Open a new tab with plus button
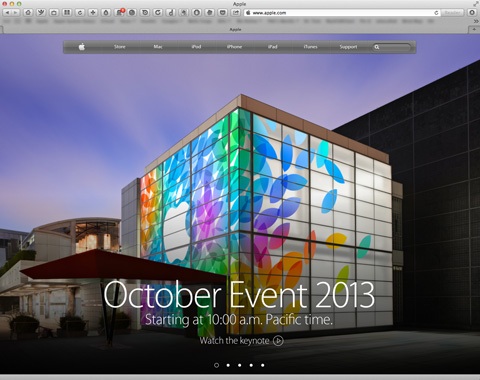Image resolution: width=480 pixels, height=380 pixels. 474,30
